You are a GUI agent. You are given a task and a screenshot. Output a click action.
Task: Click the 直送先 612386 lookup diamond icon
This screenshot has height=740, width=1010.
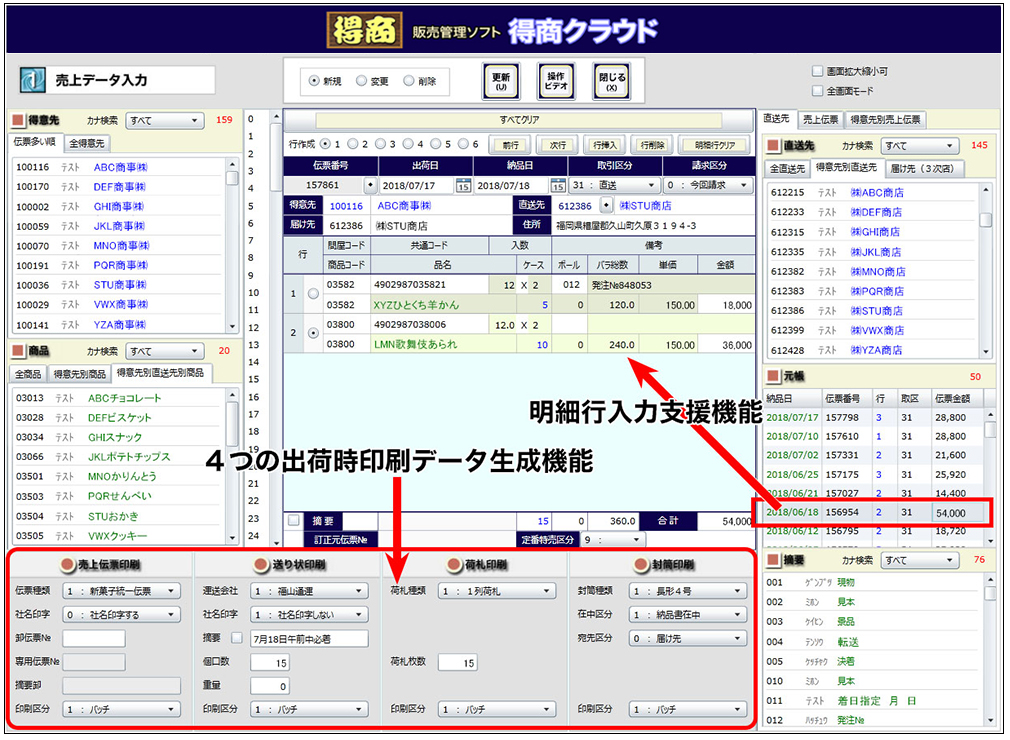point(606,205)
